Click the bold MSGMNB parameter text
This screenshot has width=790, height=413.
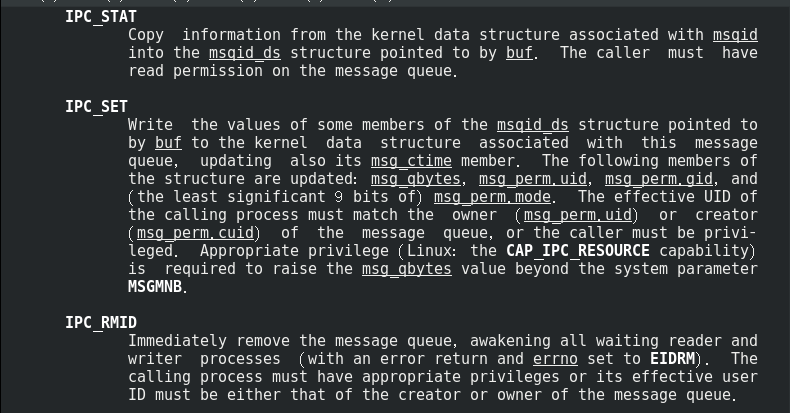point(155,287)
